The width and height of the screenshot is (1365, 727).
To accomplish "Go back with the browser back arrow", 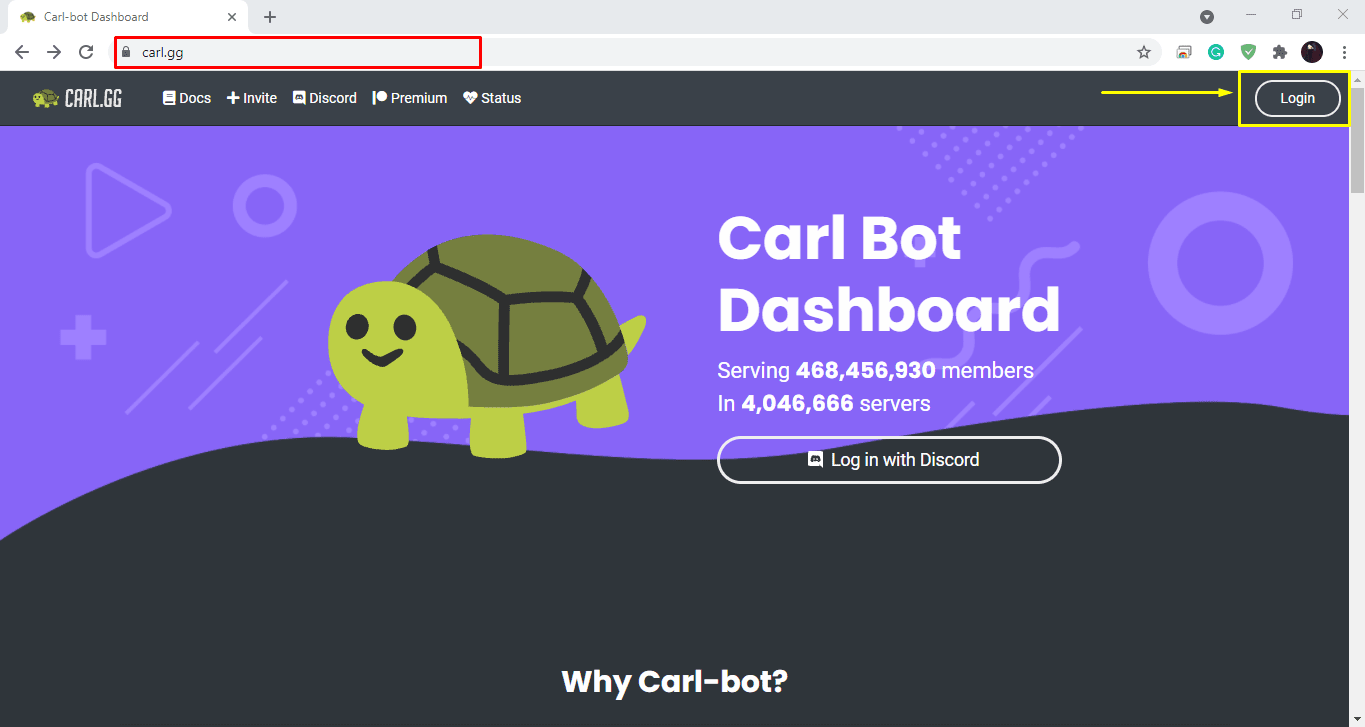I will 22,52.
